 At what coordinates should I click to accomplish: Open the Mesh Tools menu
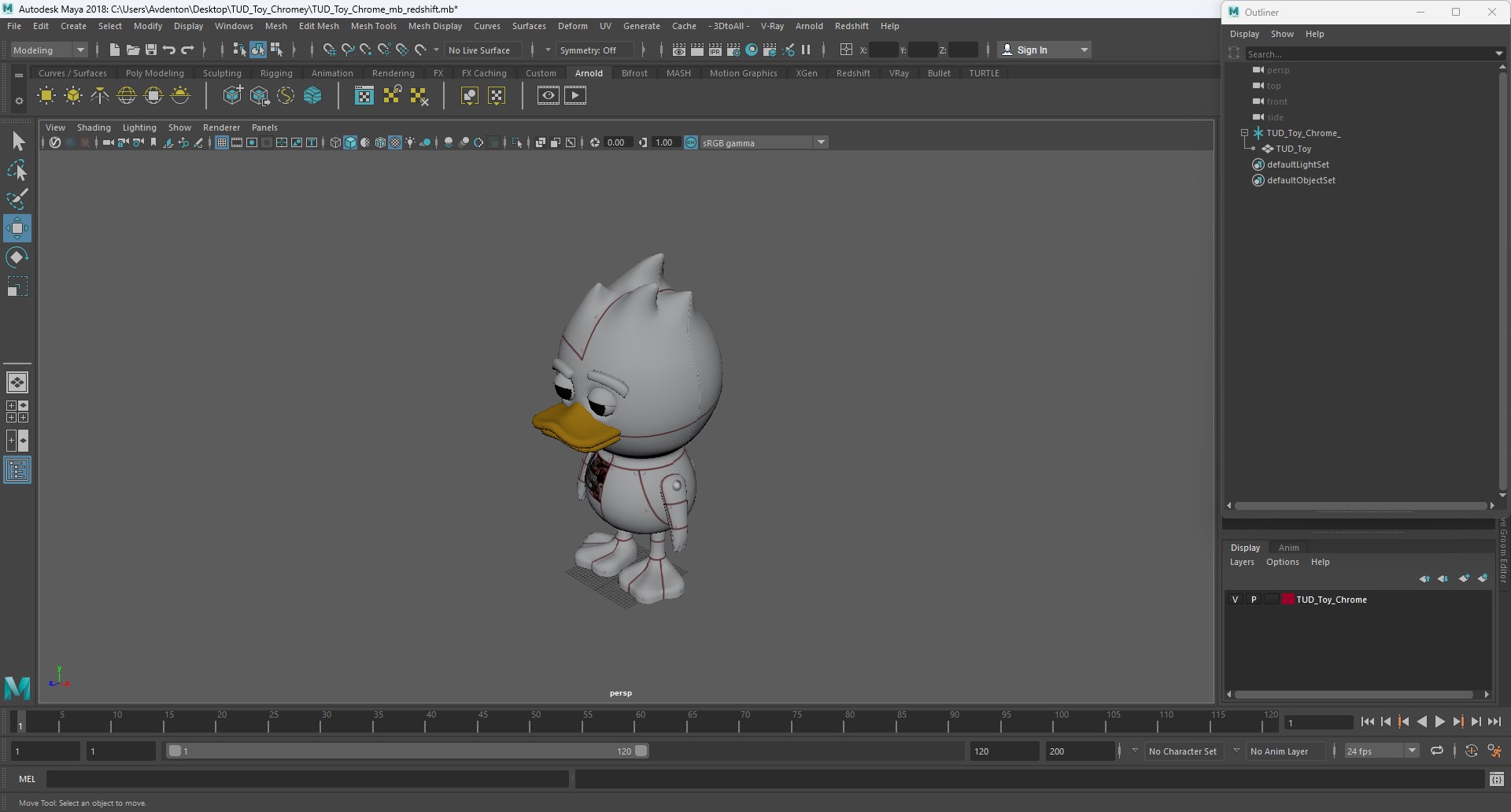tap(373, 26)
